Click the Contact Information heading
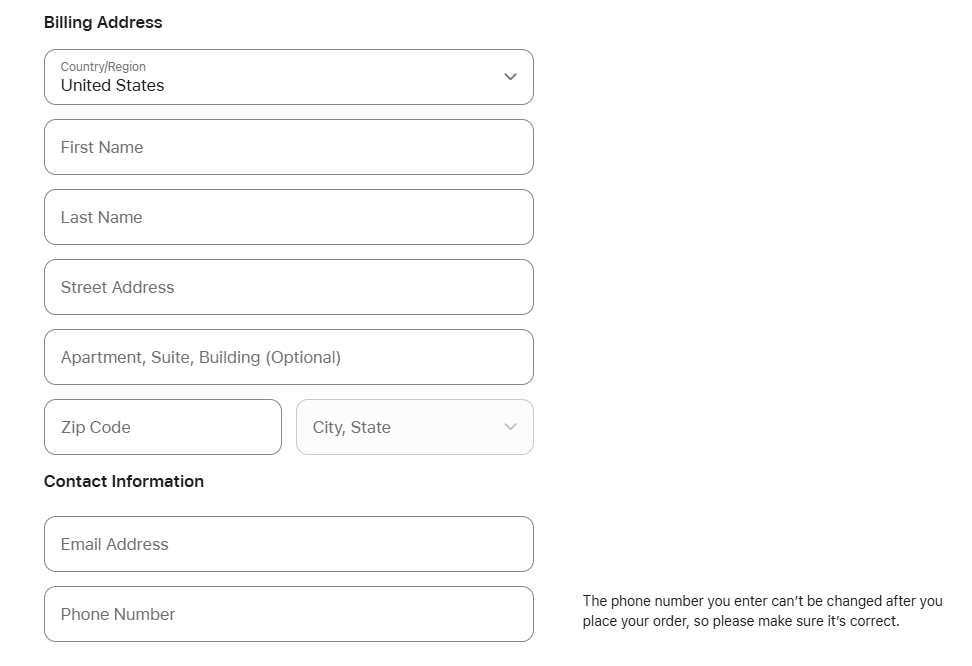972x666 pixels. coord(124,481)
